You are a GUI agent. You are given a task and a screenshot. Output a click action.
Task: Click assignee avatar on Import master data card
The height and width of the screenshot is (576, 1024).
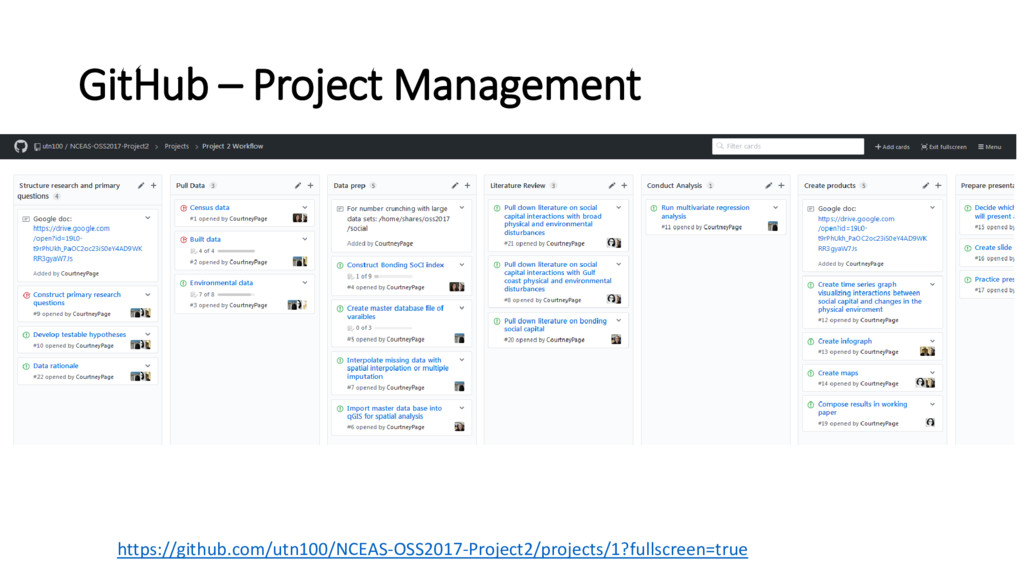459,426
